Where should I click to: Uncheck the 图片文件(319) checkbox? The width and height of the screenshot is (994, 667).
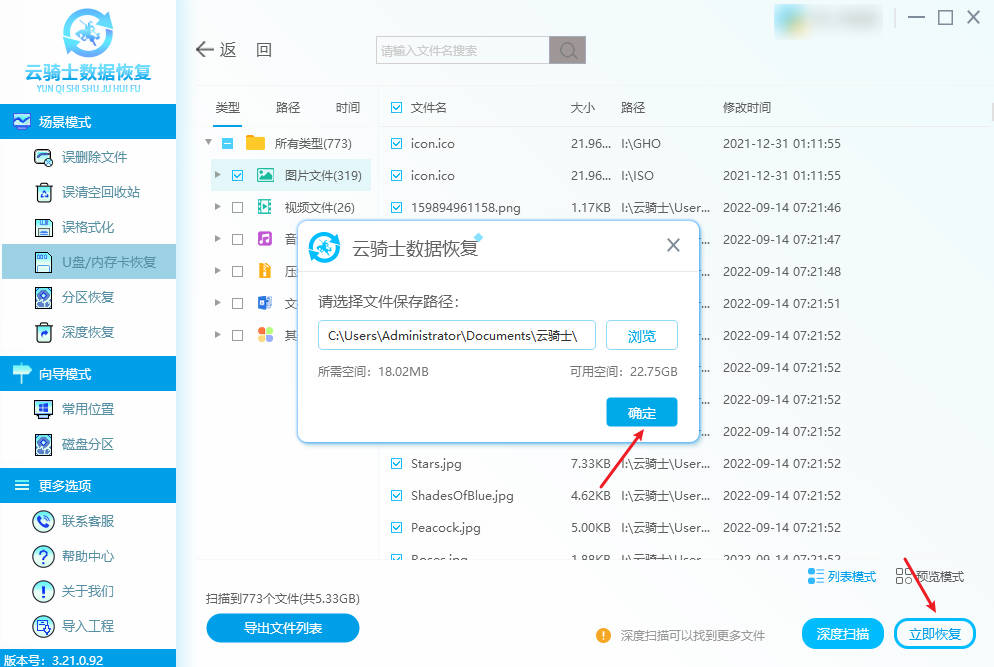click(x=237, y=175)
